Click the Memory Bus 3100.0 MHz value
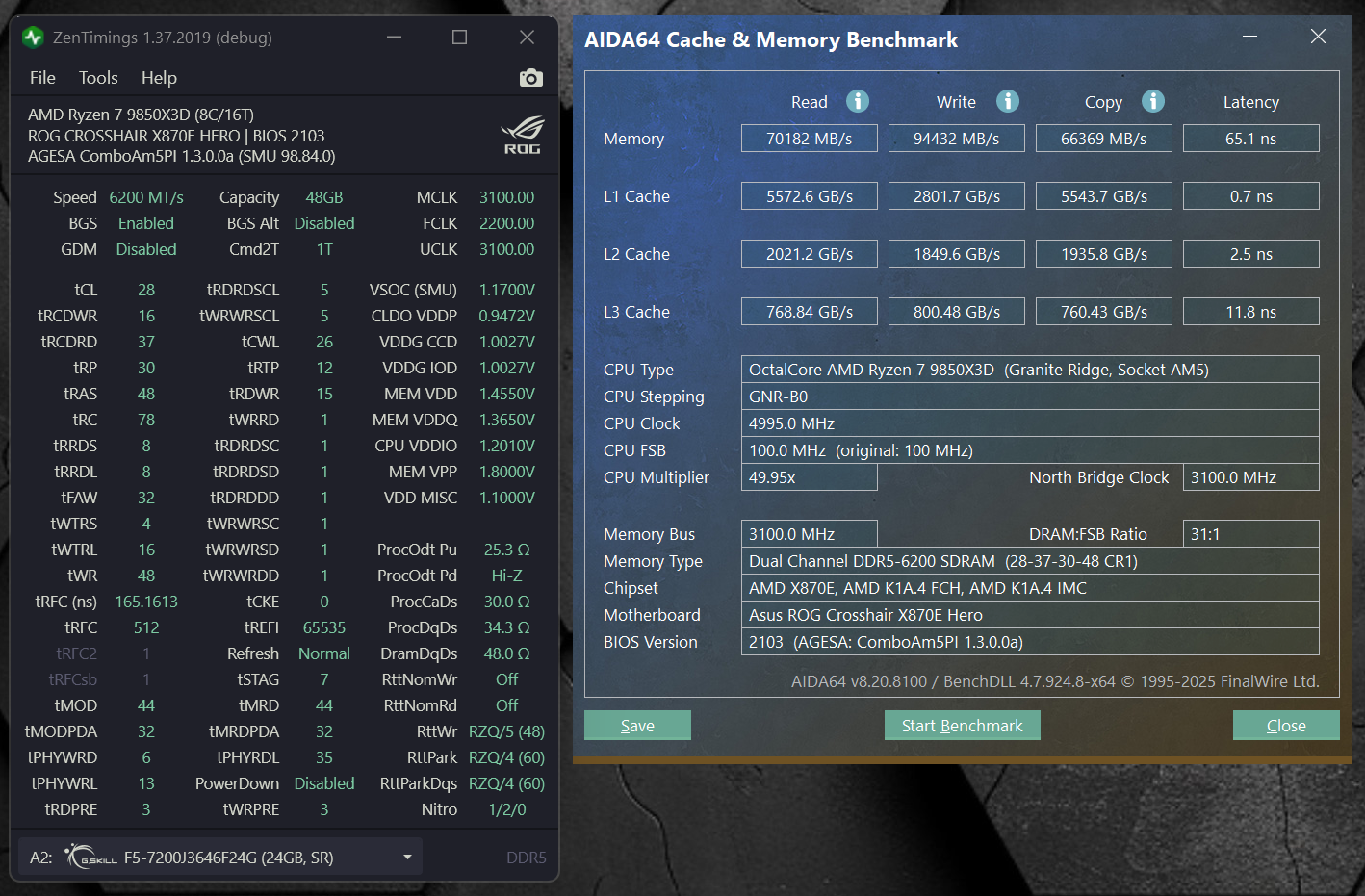 810,534
